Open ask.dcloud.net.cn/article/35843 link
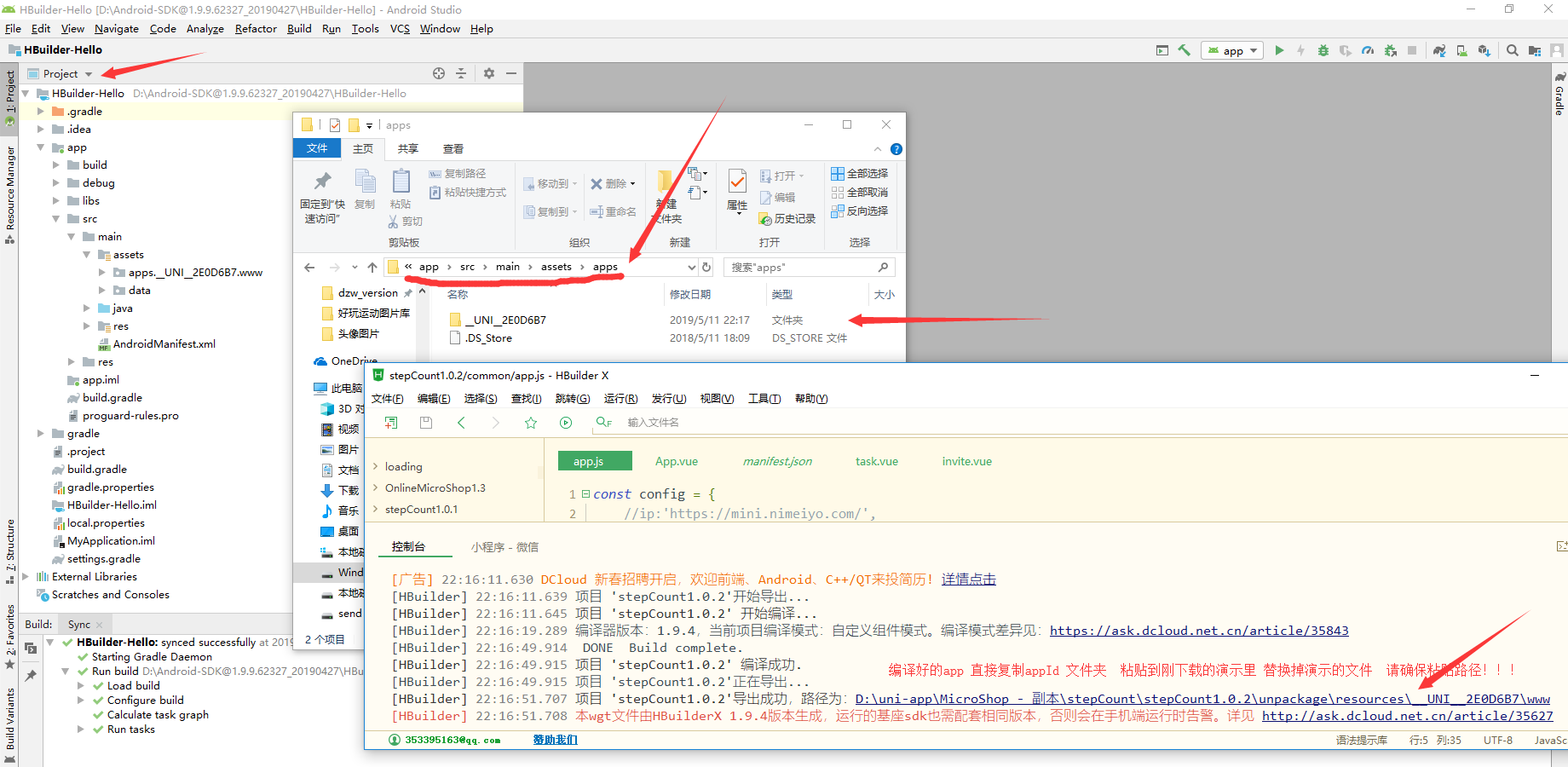Image resolution: width=1568 pixels, height=767 pixels. [1199, 631]
